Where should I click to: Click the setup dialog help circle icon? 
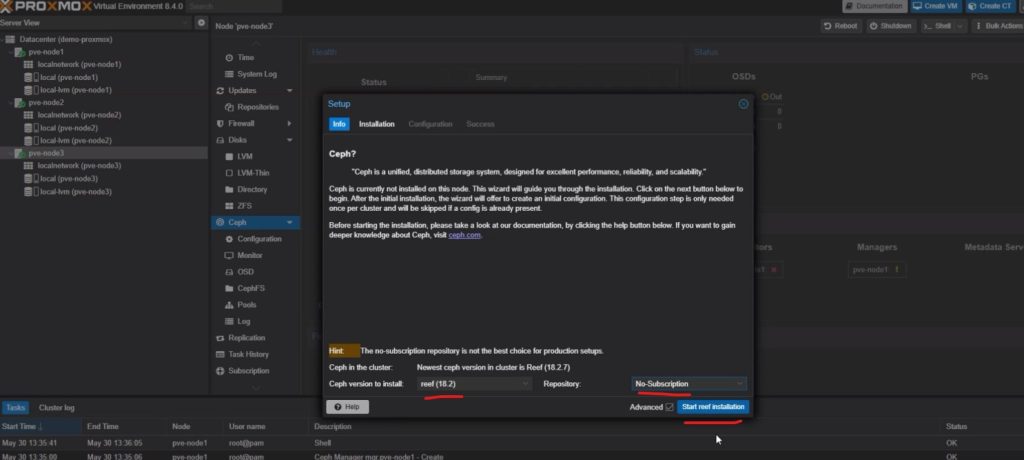[x=743, y=103]
